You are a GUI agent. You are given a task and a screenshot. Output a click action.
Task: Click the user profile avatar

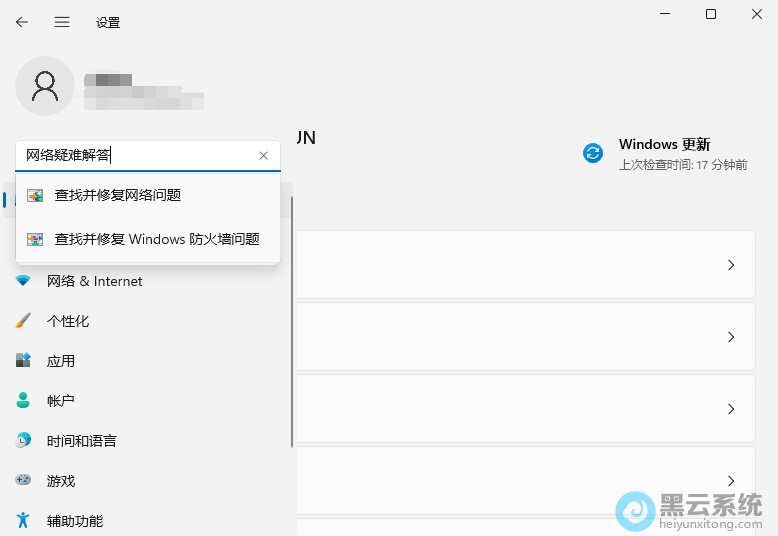(x=45, y=86)
